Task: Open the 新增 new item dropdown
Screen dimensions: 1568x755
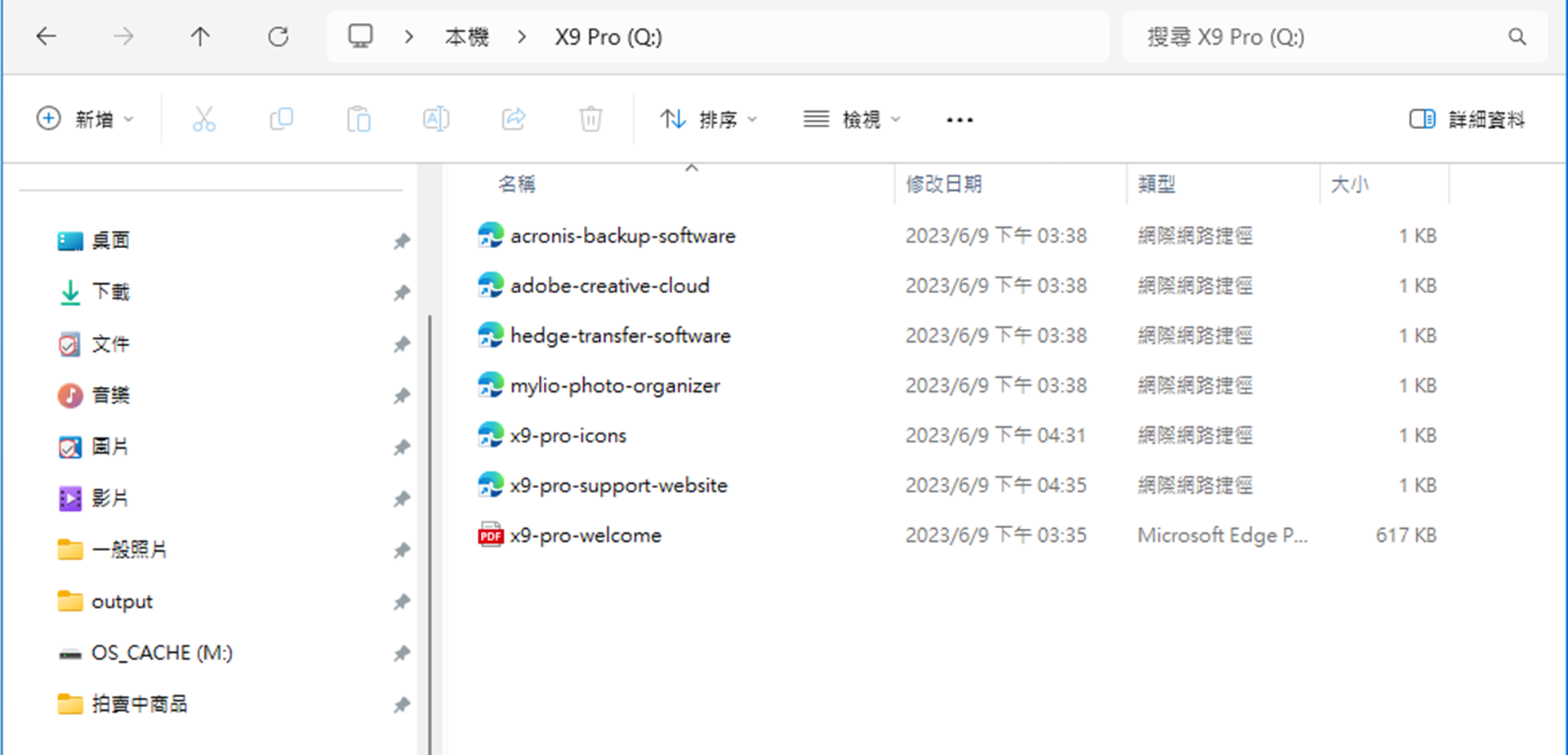Action: tap(85, 119)
